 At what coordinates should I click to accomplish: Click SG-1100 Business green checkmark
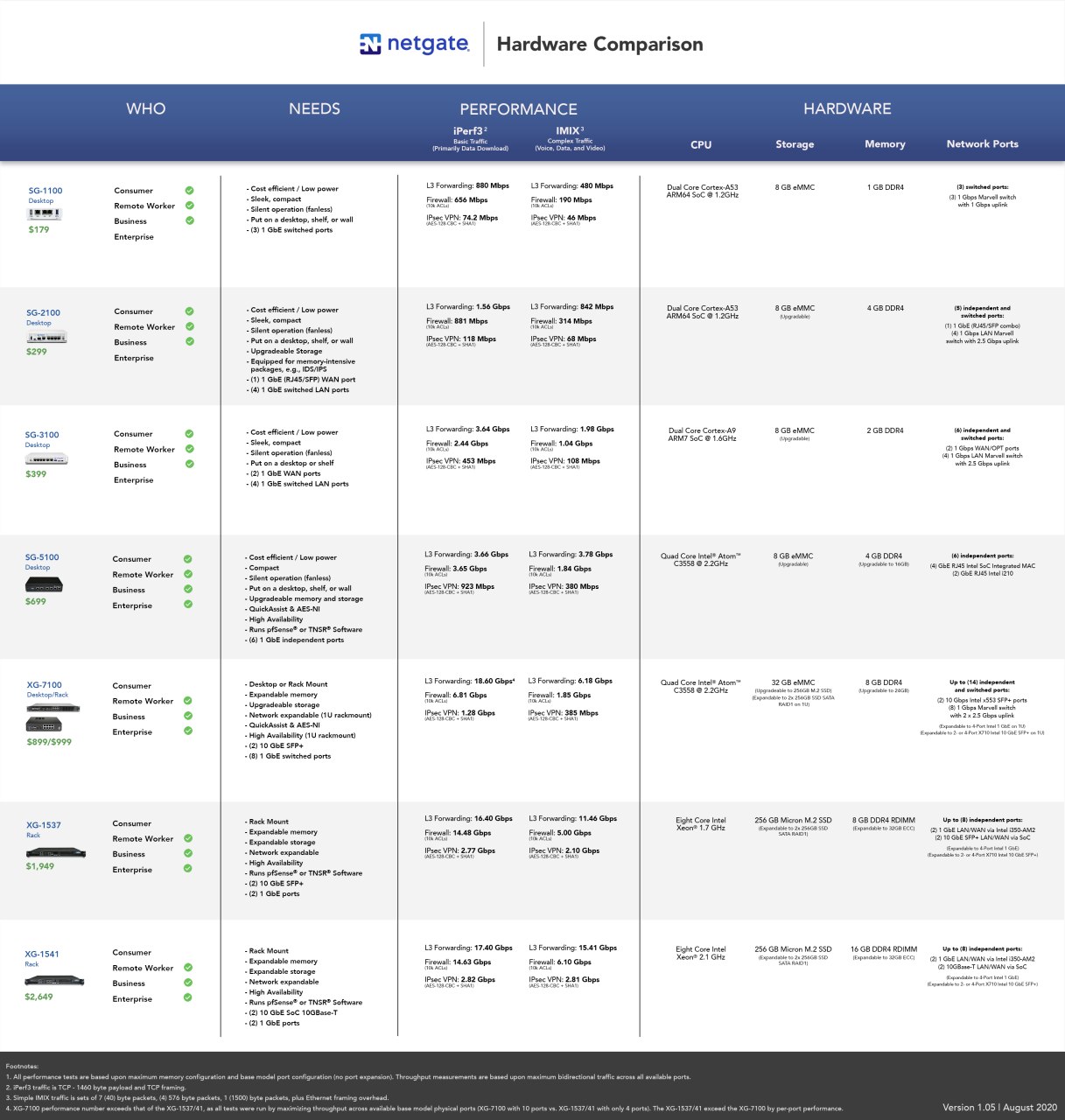[189, 220]
